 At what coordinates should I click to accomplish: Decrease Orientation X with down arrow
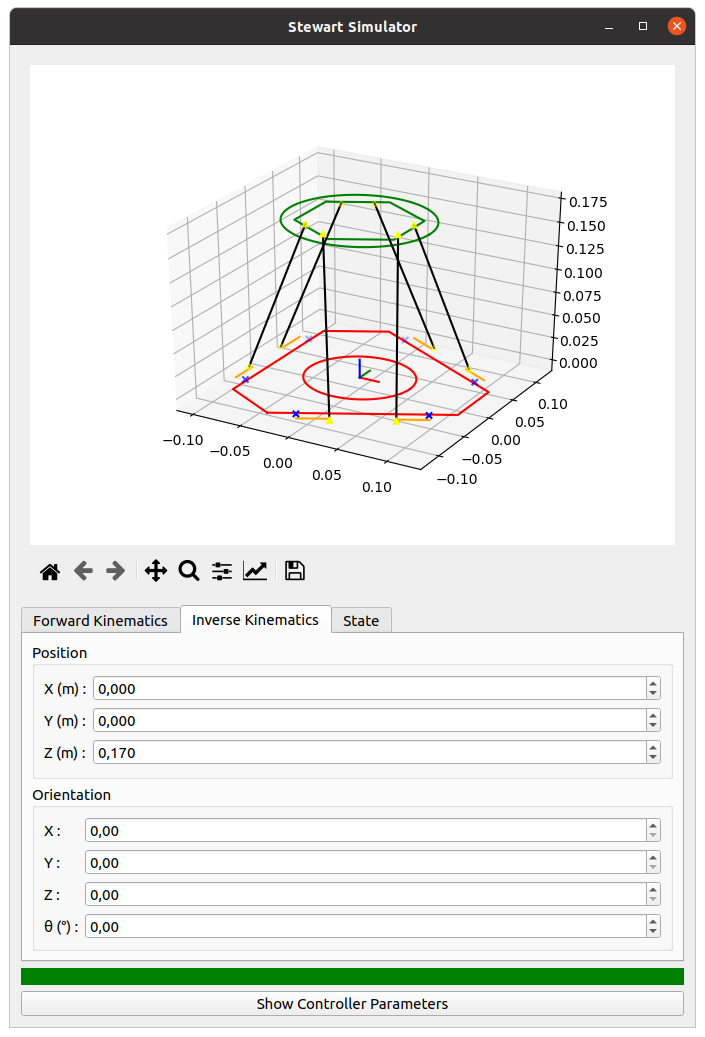(x=653, y=836)
